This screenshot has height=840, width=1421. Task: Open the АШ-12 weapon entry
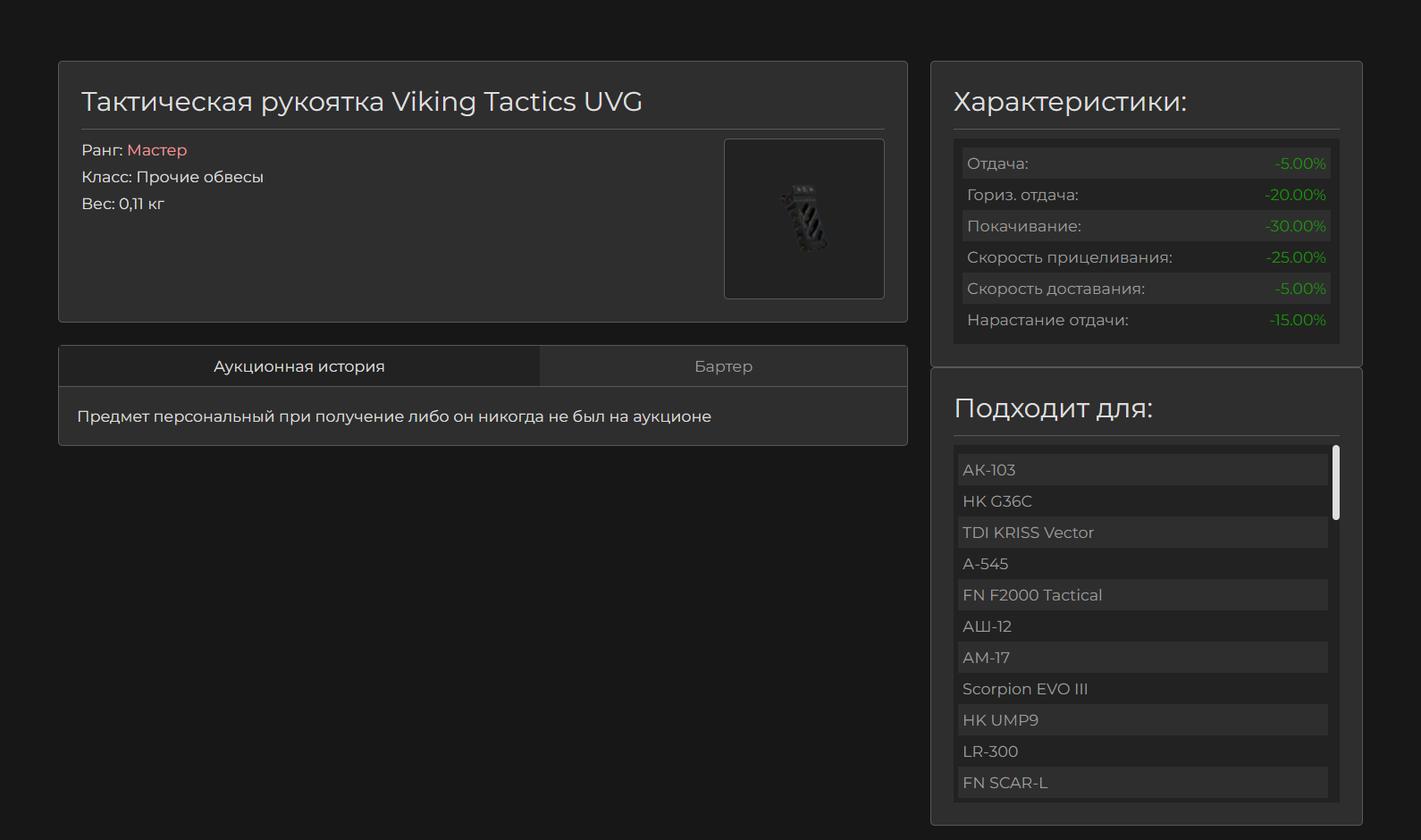point(1143,626)
